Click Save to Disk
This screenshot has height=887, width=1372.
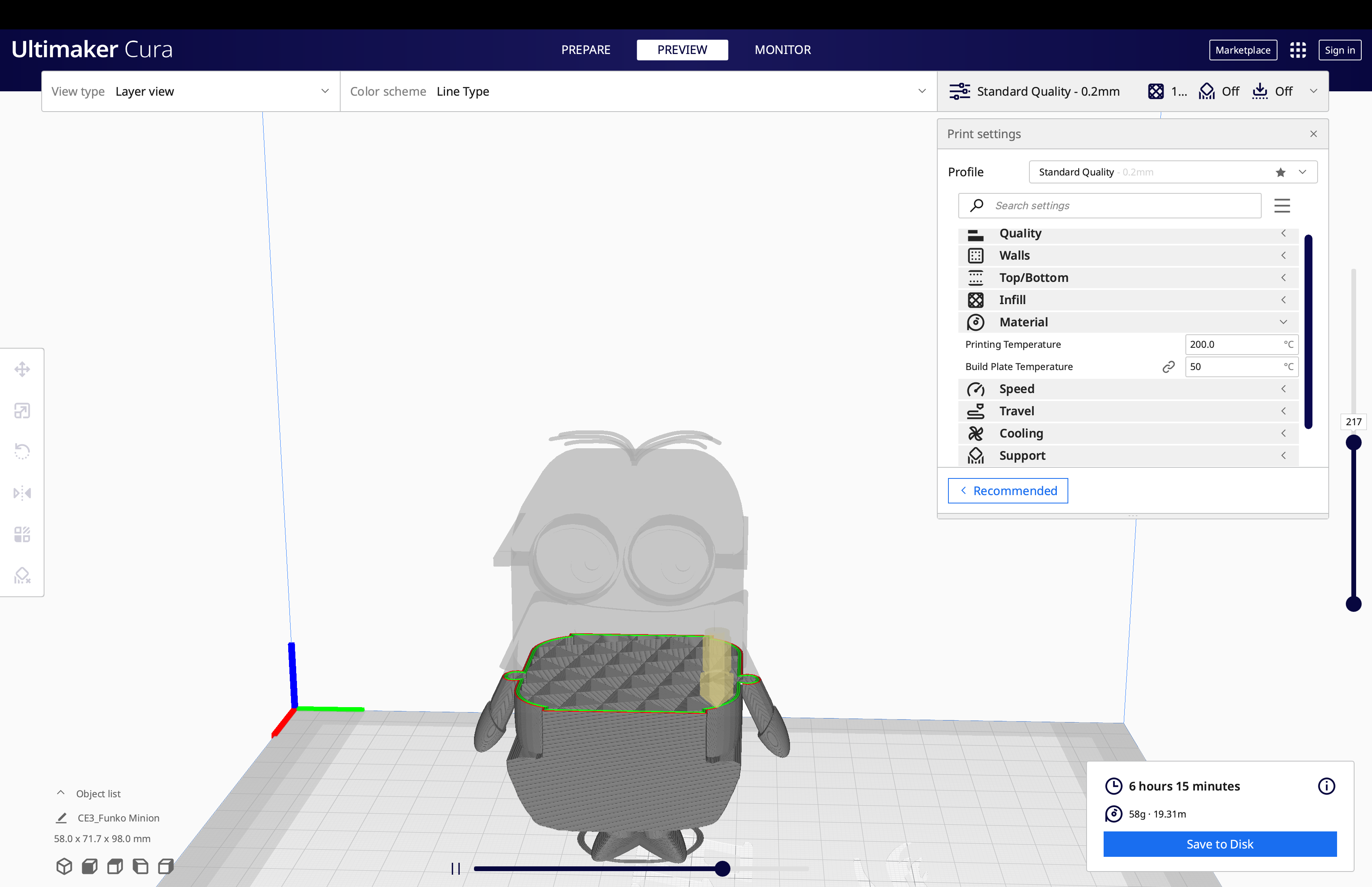tap(1220, 844)
